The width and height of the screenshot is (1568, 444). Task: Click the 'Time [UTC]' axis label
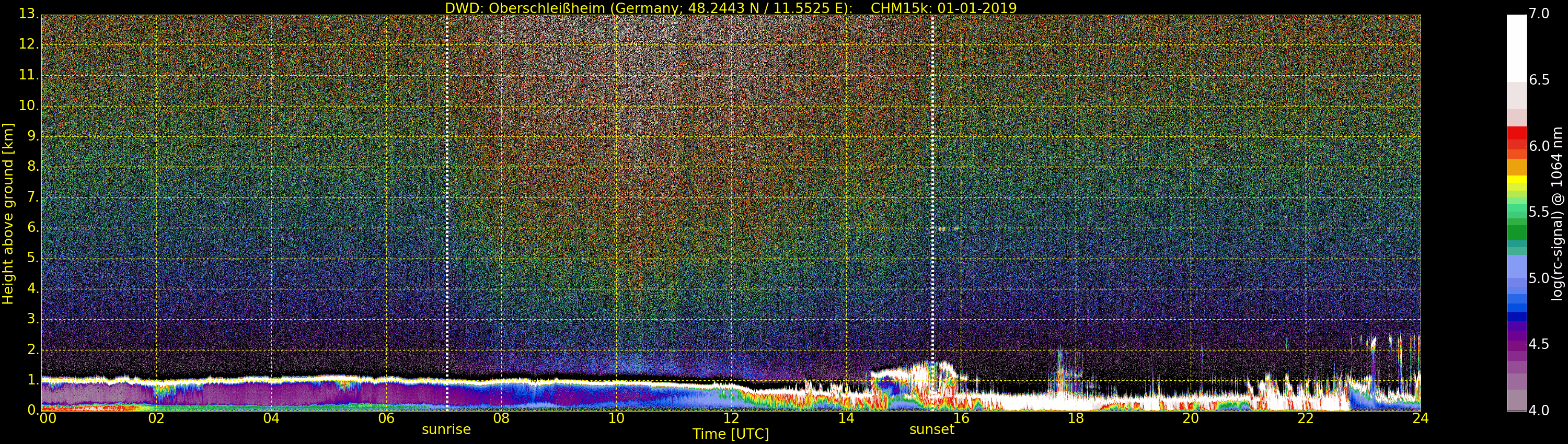click(731, 434)
